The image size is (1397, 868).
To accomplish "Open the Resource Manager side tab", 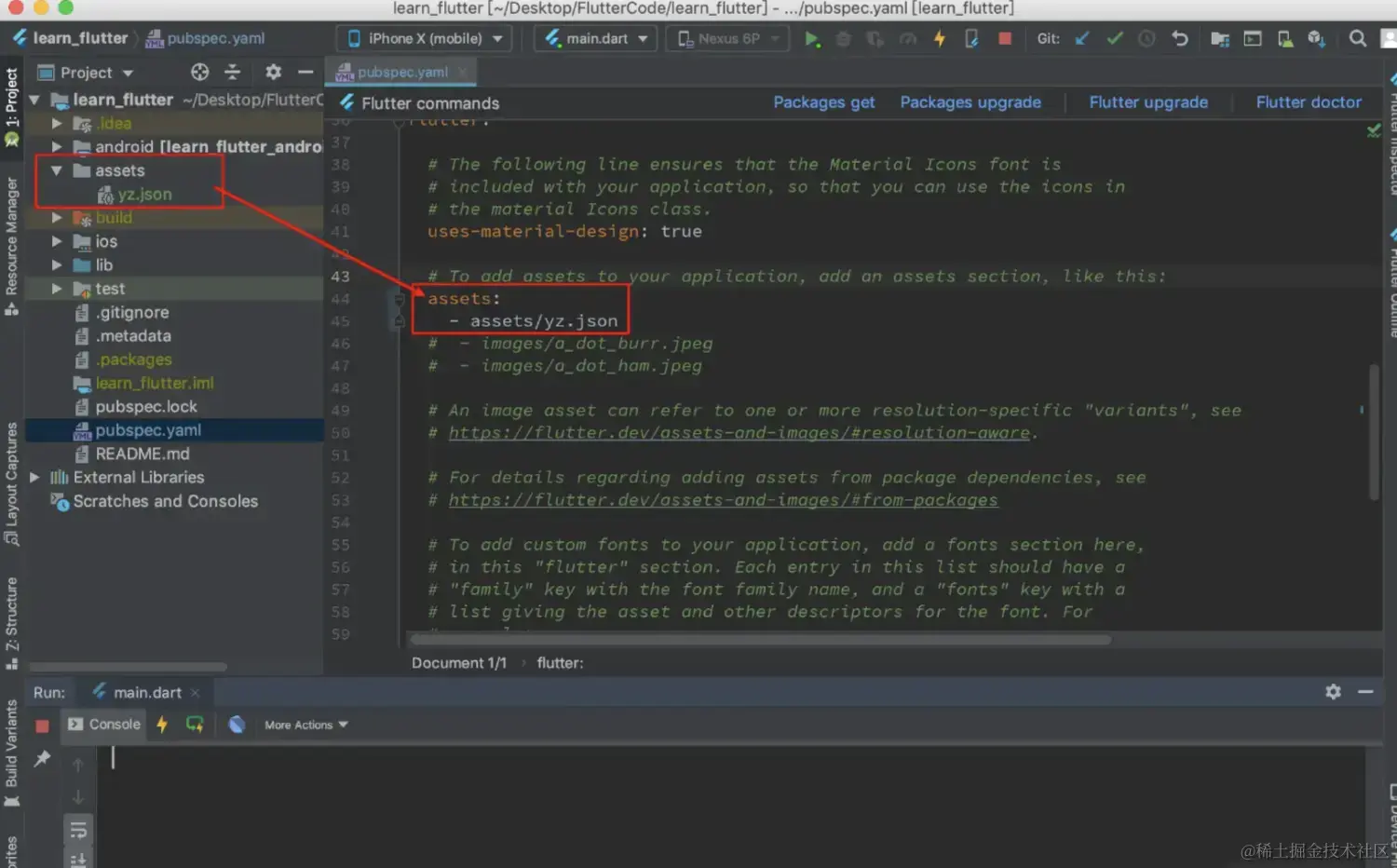I will 11,247.
